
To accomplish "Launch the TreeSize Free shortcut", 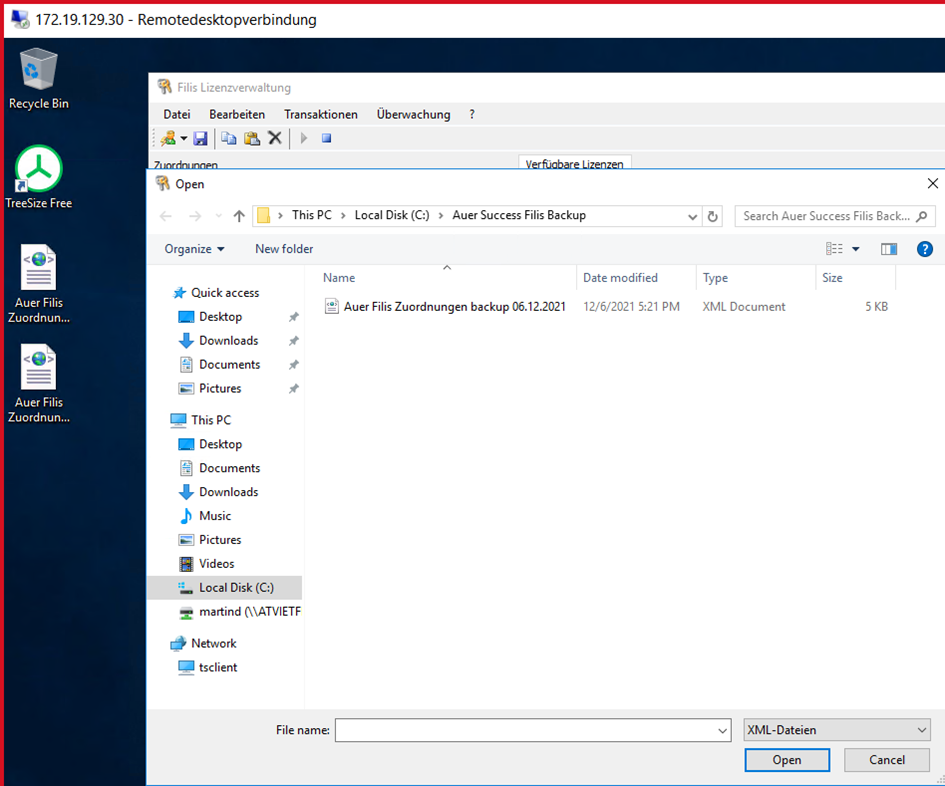I will pos(39,177).
